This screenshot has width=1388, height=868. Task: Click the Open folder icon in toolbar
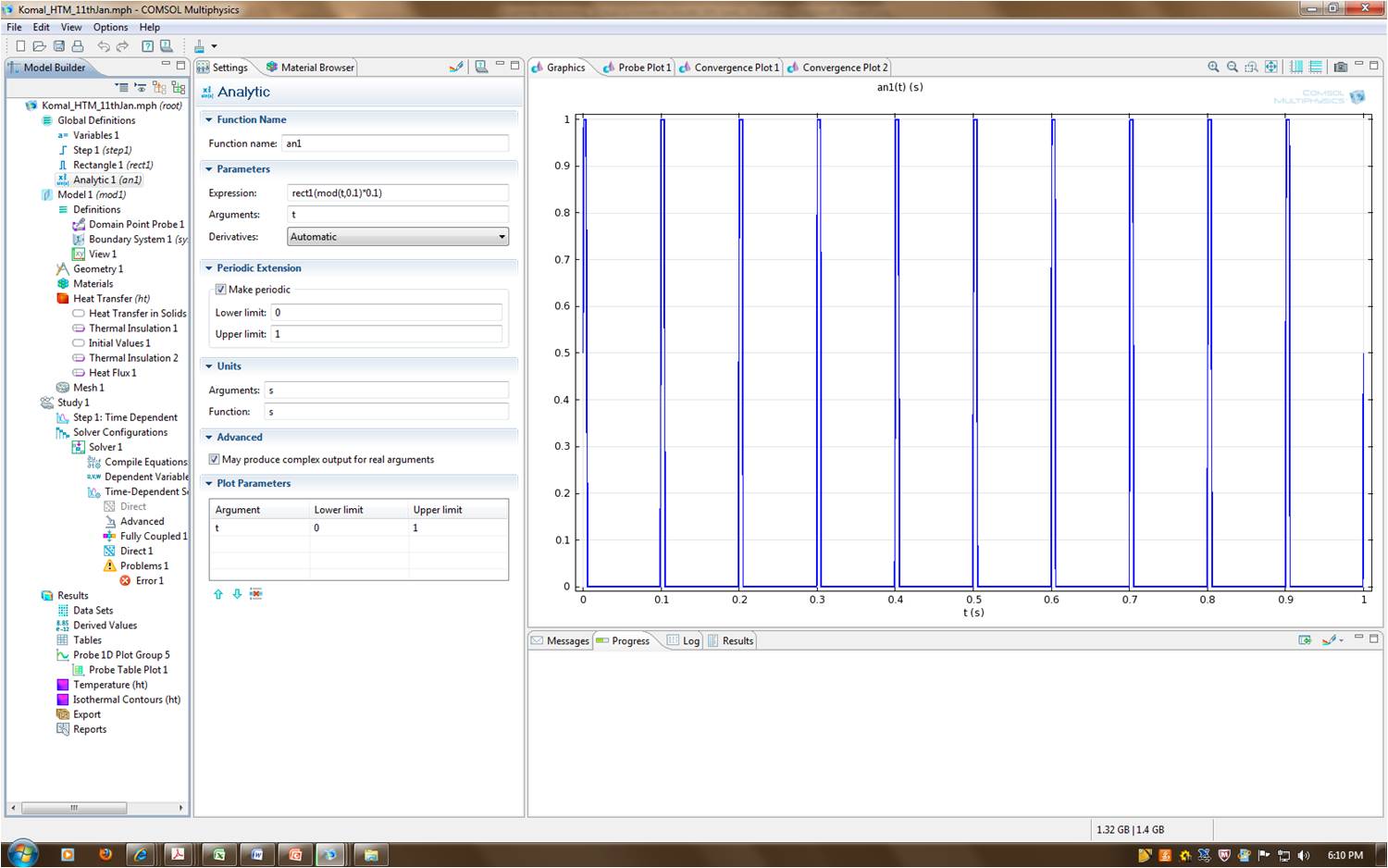pyautogui.click(x=39, y=45)
